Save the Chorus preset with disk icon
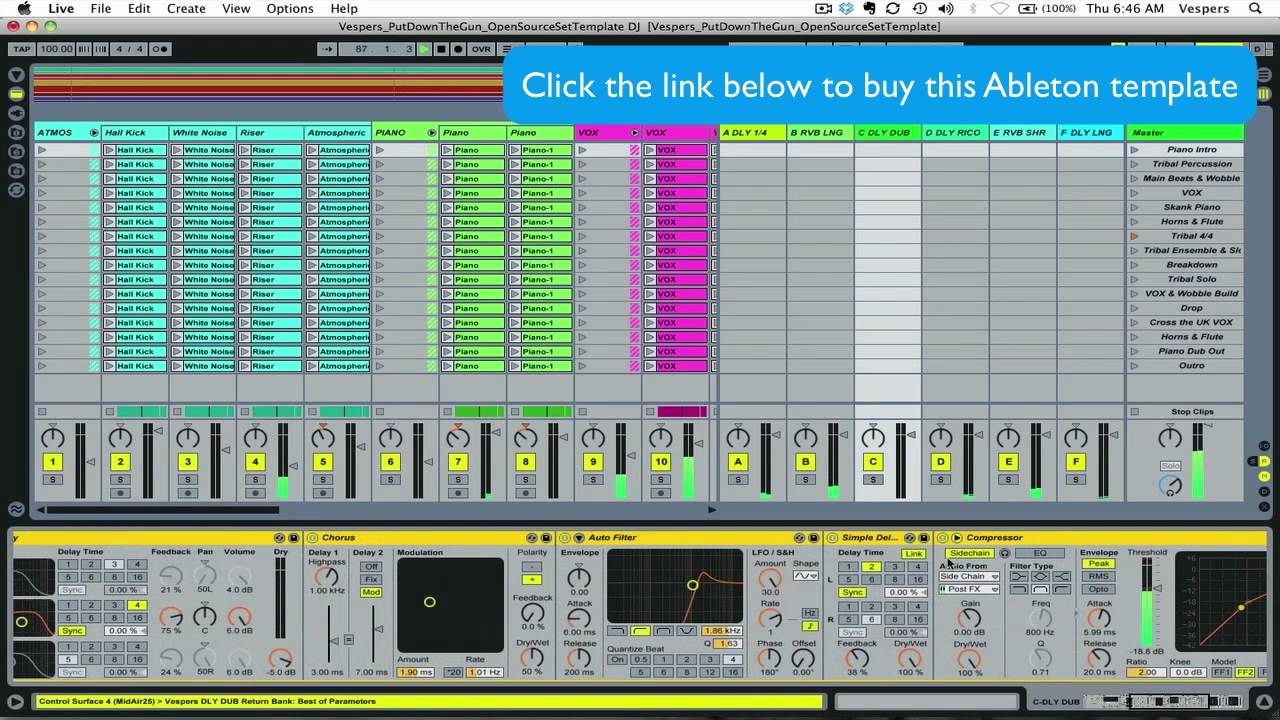Image resolution: width=1280 pixels, height=720 pixels. (546, 538)
